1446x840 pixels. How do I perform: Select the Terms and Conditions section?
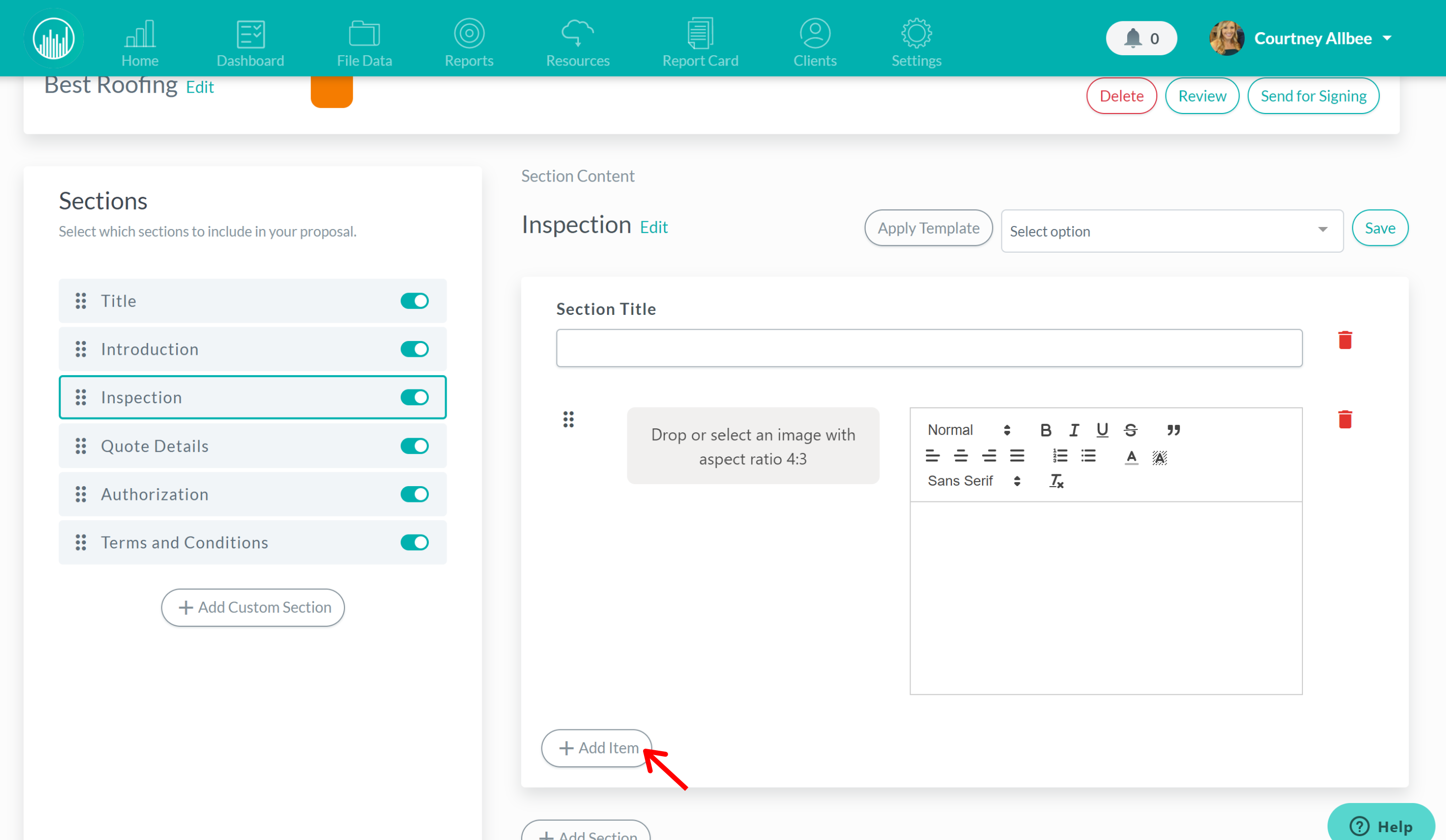tap(253, 542)
